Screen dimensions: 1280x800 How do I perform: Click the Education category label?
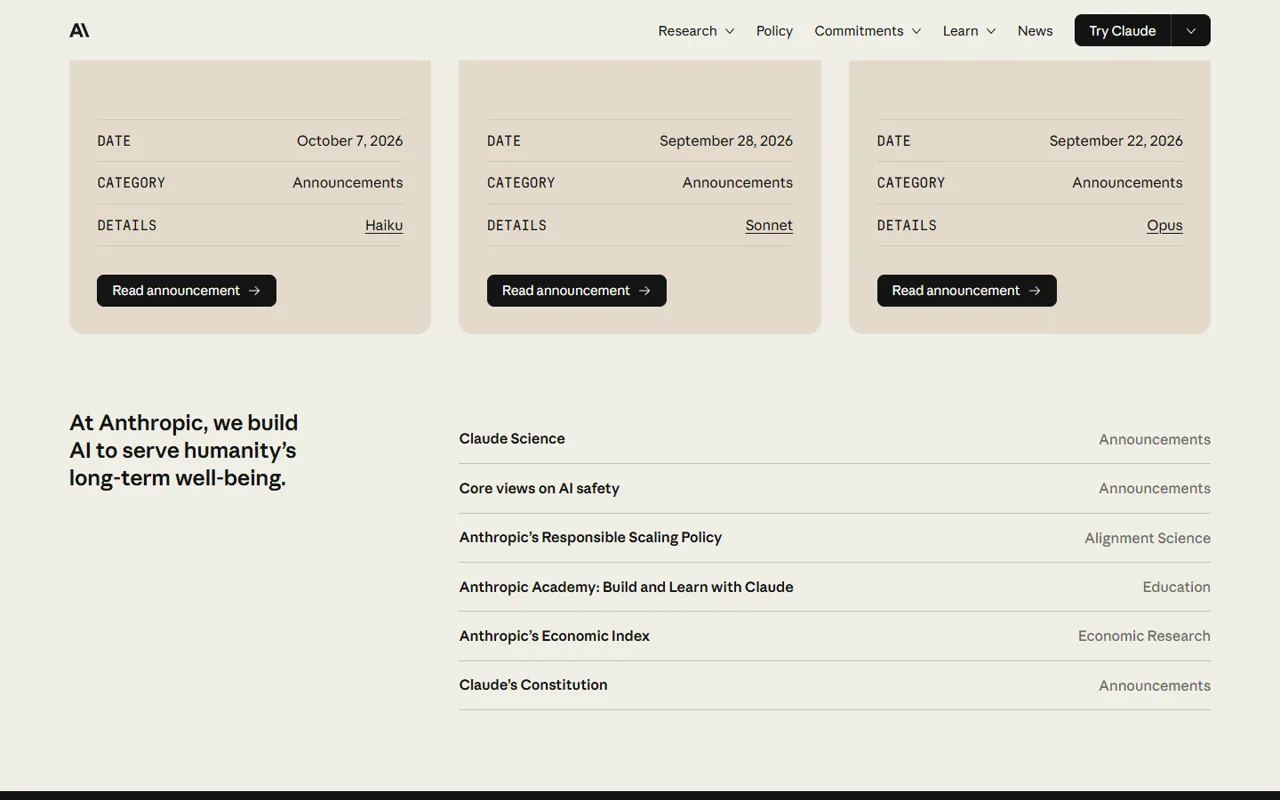1177,587
